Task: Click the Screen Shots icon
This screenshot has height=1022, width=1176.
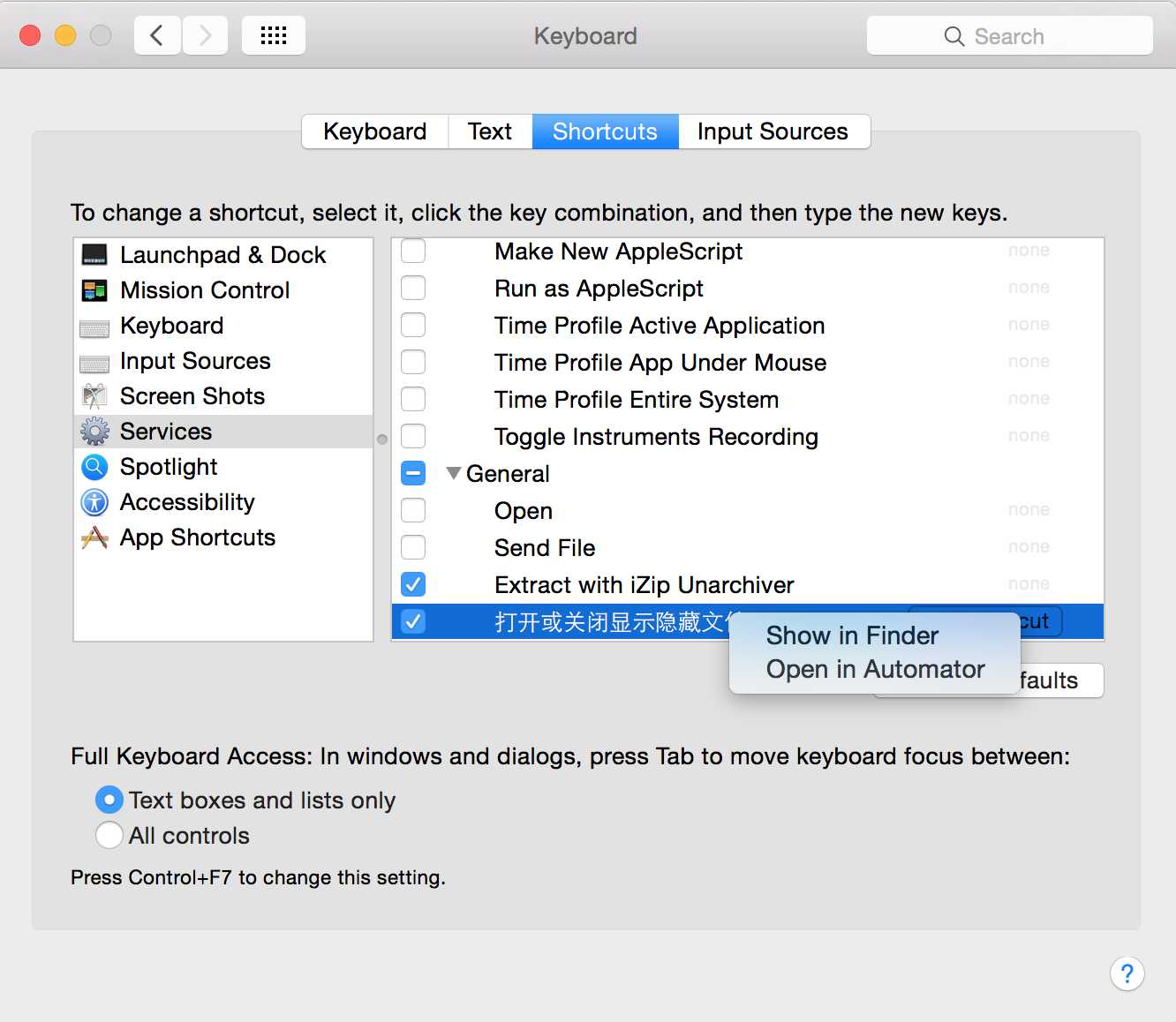Action: [94, 396]
